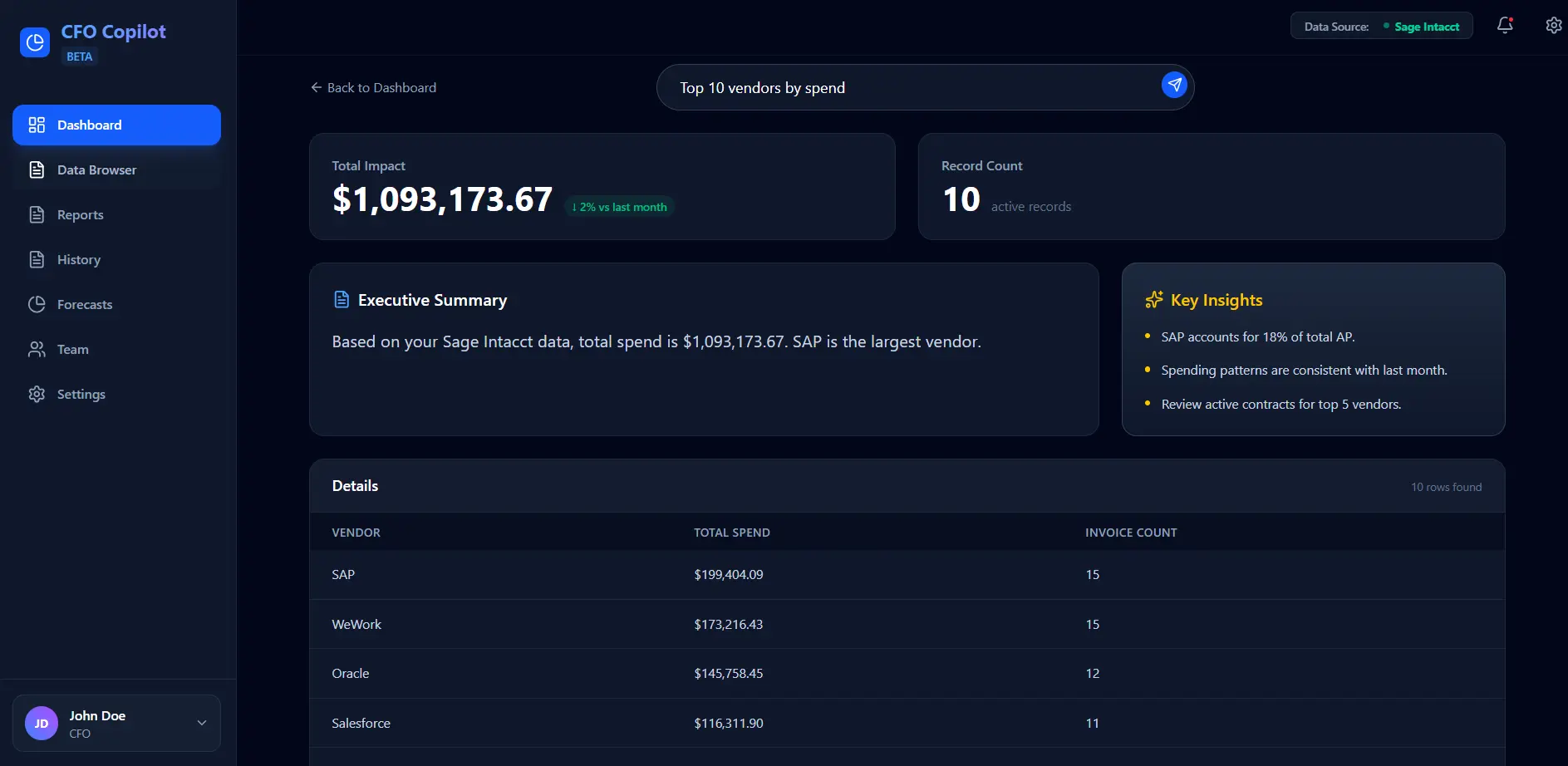Open the Data Source selector
This screenshot has height=766, width=1568.
point(1381,27)
